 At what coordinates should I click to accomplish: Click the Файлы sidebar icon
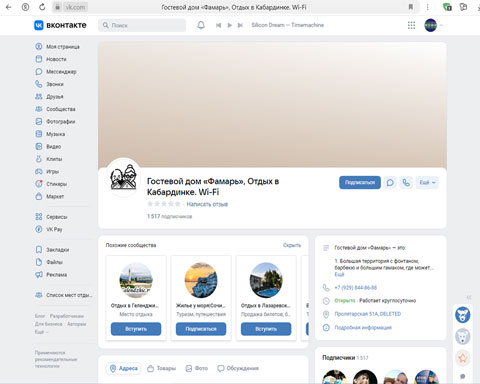[x=39, y=262]
